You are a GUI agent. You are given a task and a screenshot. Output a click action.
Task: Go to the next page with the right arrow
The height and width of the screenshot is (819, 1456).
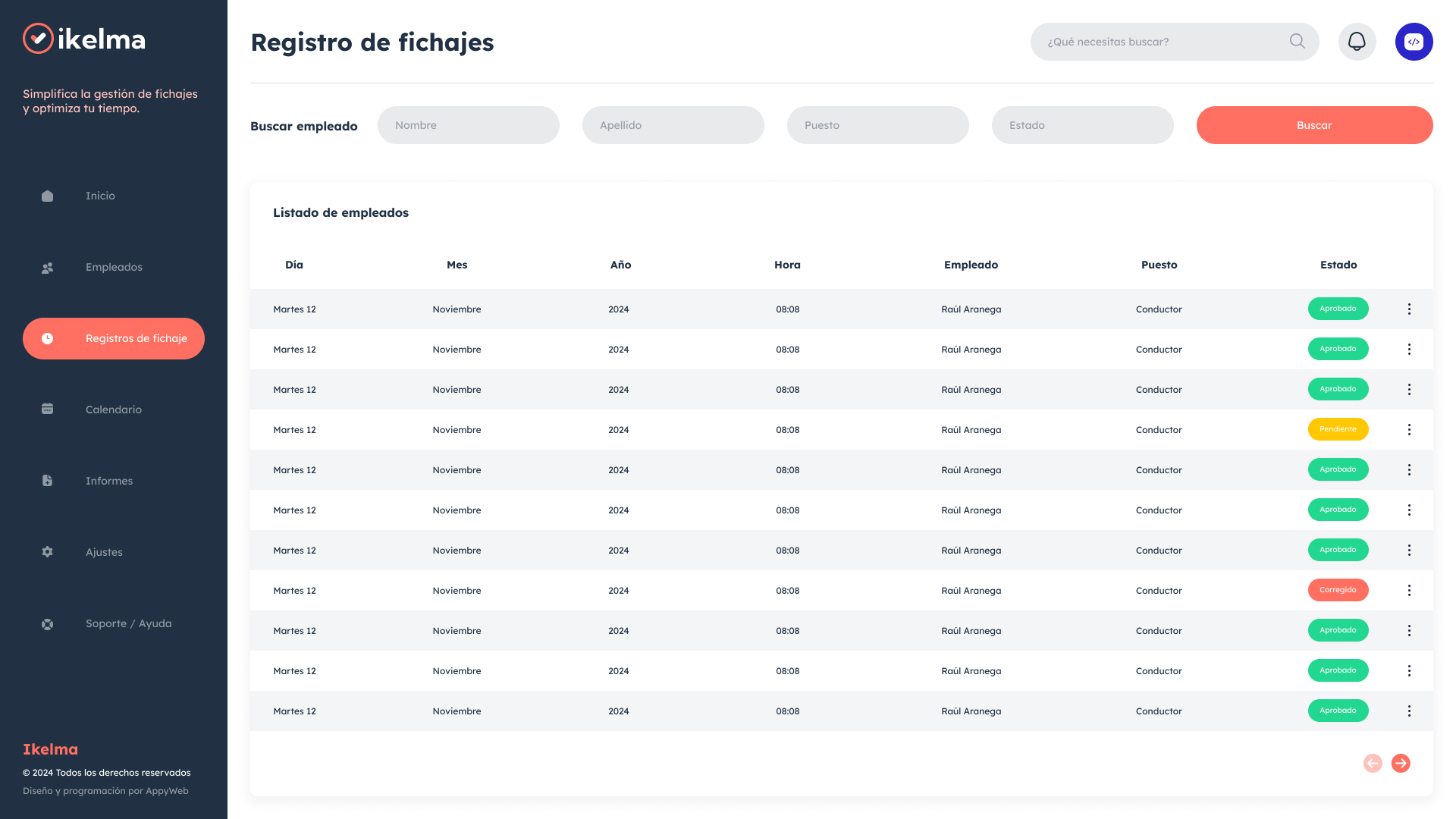pyautogui.click(x=1401, y=764)
